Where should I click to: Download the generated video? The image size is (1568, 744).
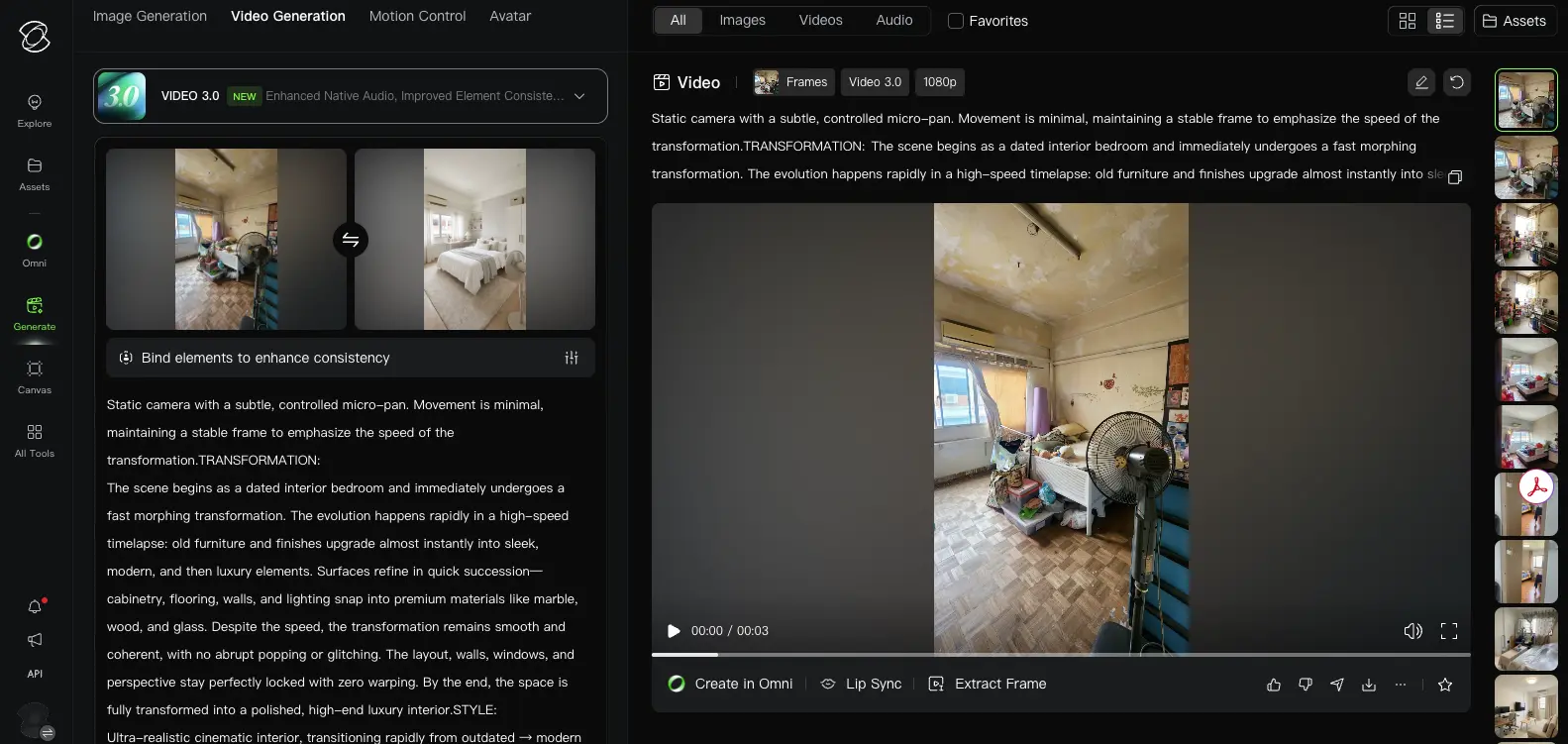(1369, 685)
